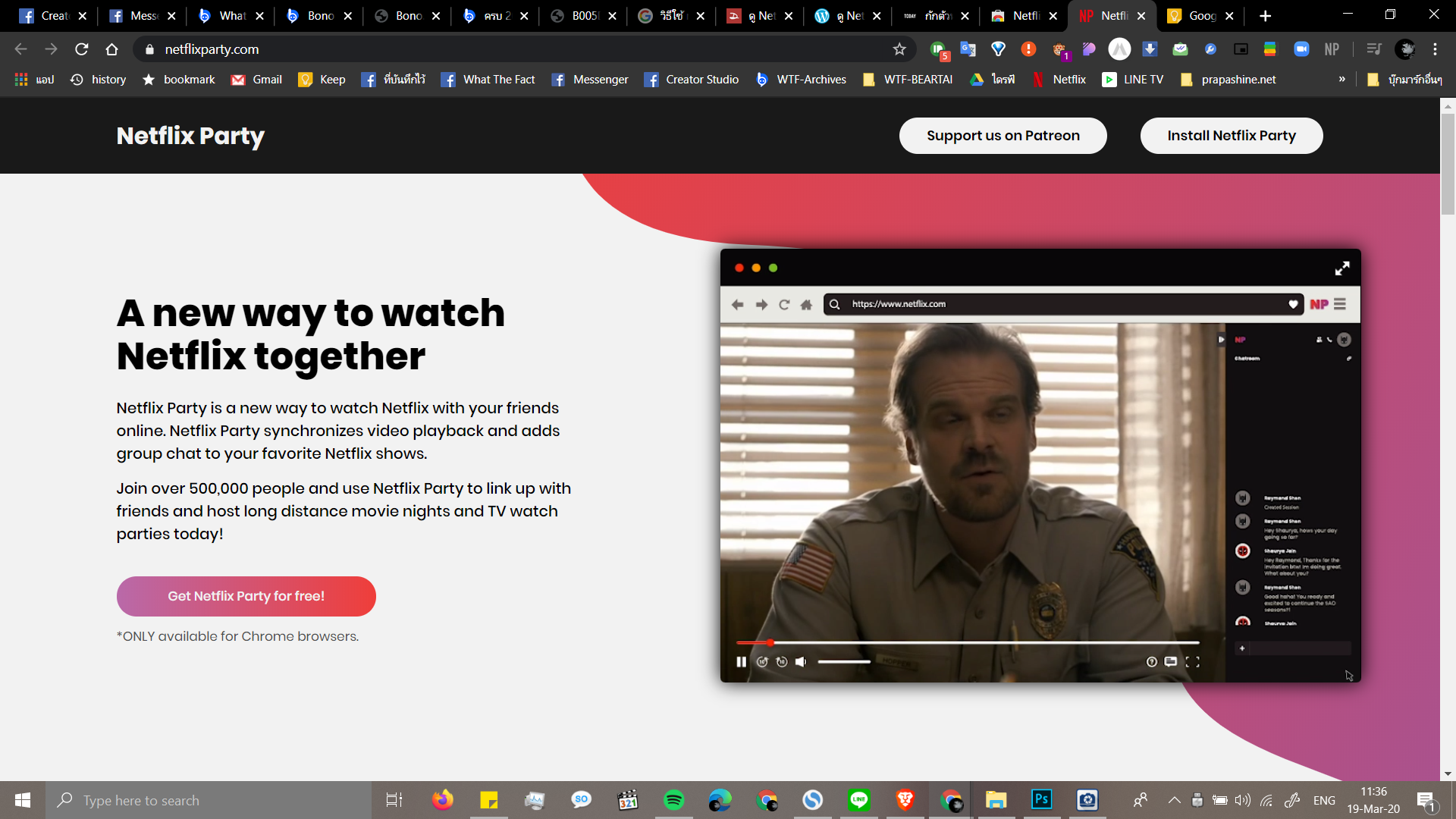
Task: Open File Explorer from the taskbar
Action: point(996,800)
